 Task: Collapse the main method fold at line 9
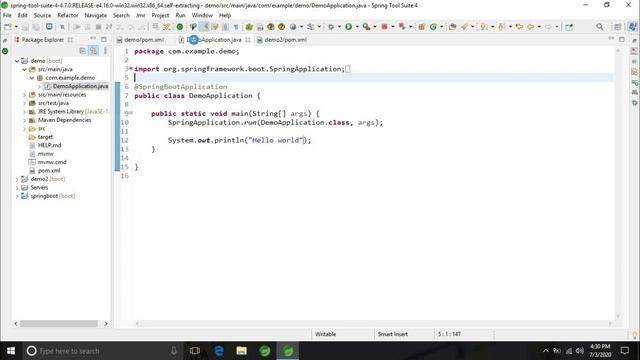tap(131, 113)
